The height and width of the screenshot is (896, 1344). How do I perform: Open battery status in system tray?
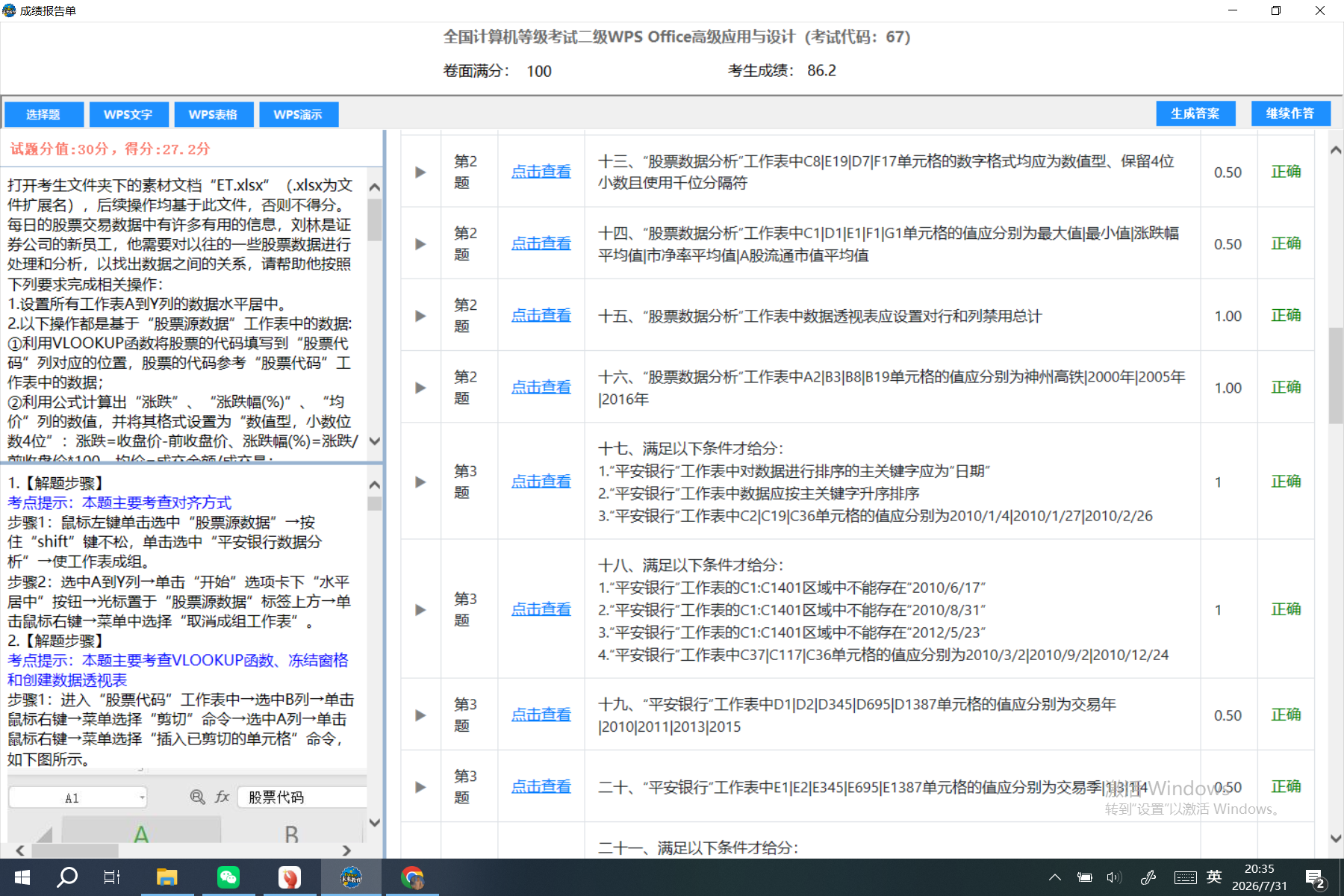point(1084,877)
